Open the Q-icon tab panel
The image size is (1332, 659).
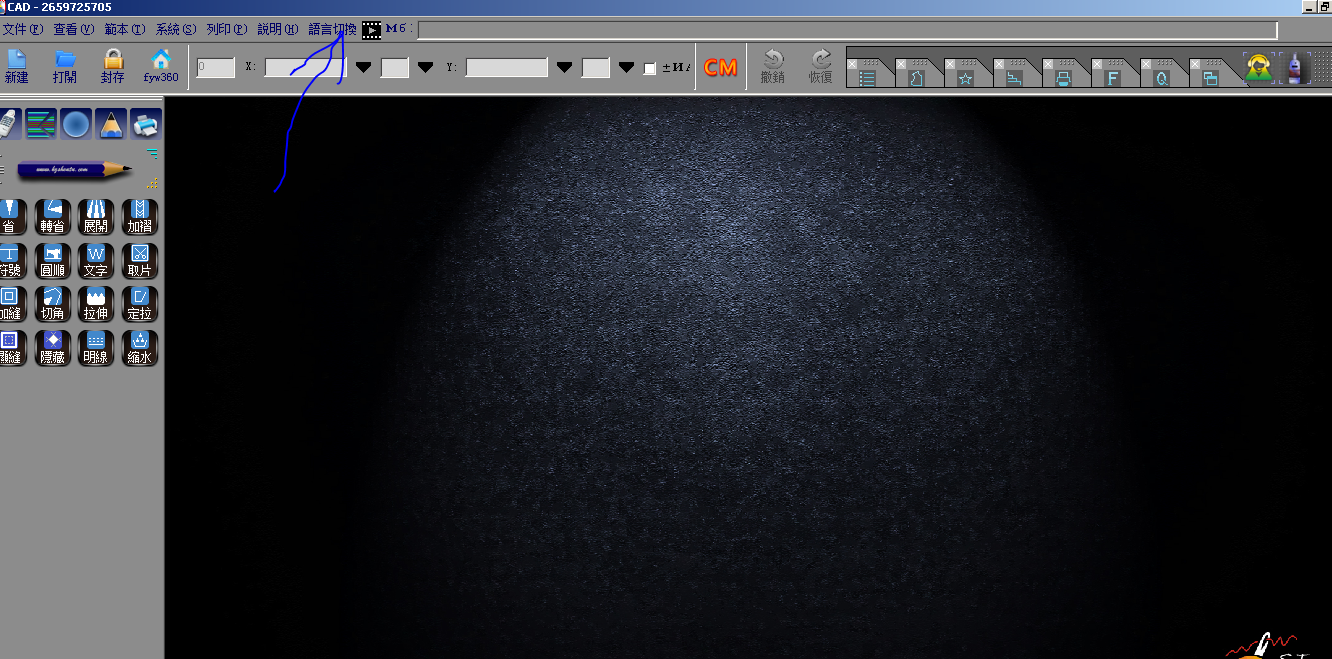(x=1161, y=78)
